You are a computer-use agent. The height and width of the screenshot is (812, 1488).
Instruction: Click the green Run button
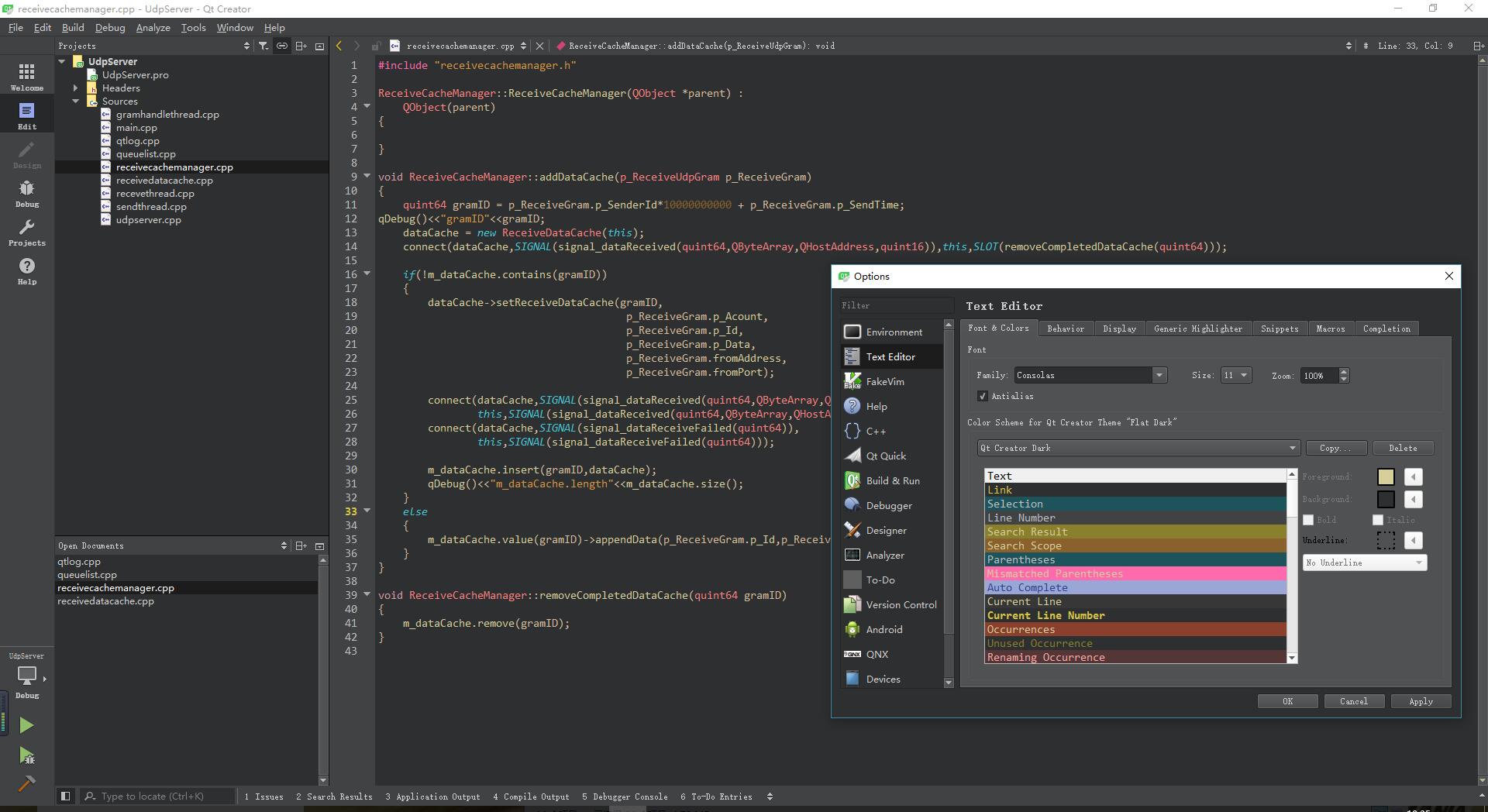[x=26, y=725]
